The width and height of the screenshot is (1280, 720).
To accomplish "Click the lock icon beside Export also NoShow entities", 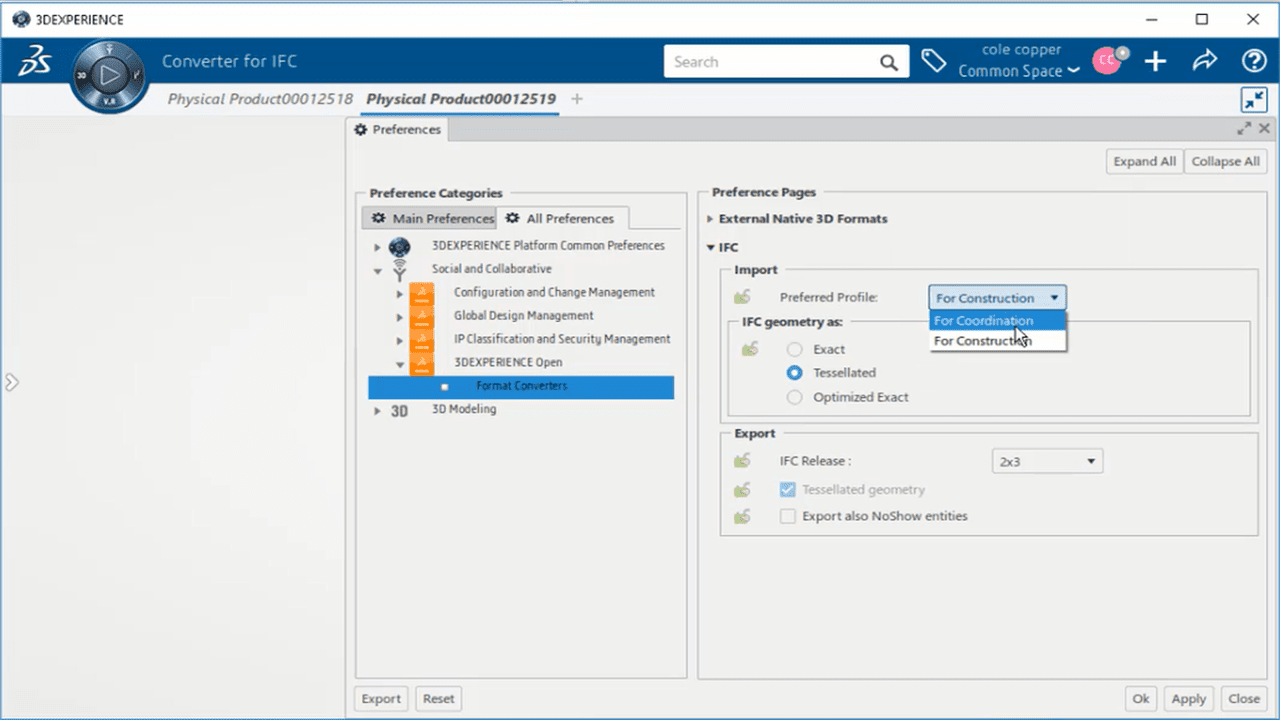I will click(742, 516).
